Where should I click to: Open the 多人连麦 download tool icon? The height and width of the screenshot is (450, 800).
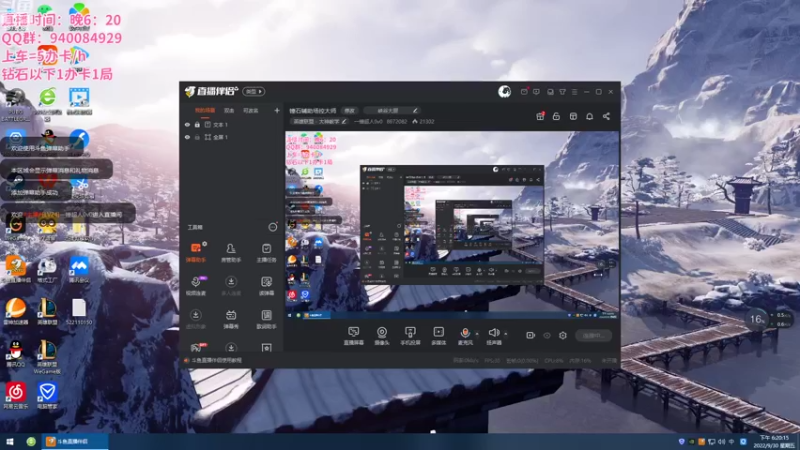click(x=231, y=286)
